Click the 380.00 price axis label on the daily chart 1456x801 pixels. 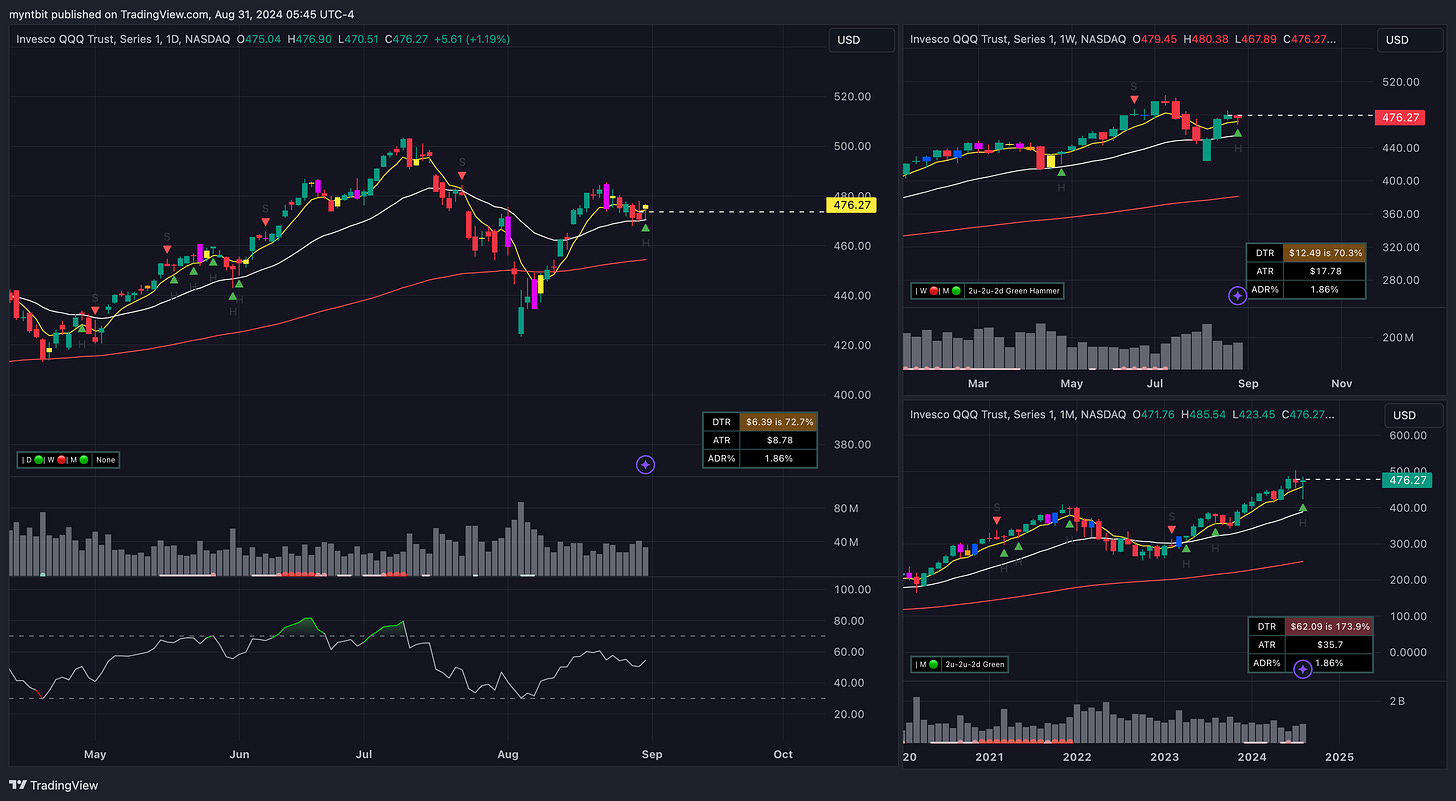click(x=853, y=445)
